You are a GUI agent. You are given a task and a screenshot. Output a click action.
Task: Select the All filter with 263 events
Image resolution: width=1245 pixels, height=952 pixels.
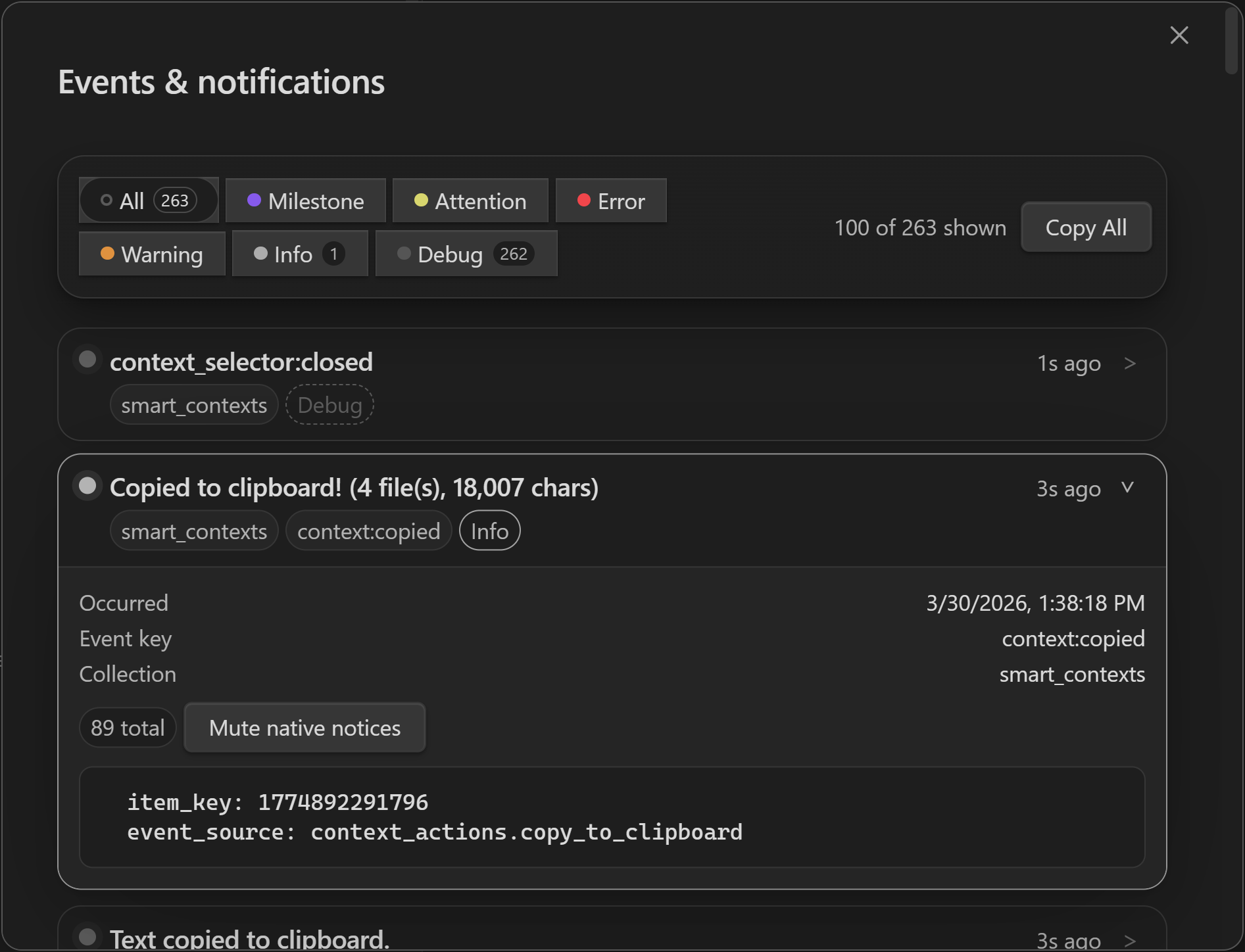[x=149, y=201]
